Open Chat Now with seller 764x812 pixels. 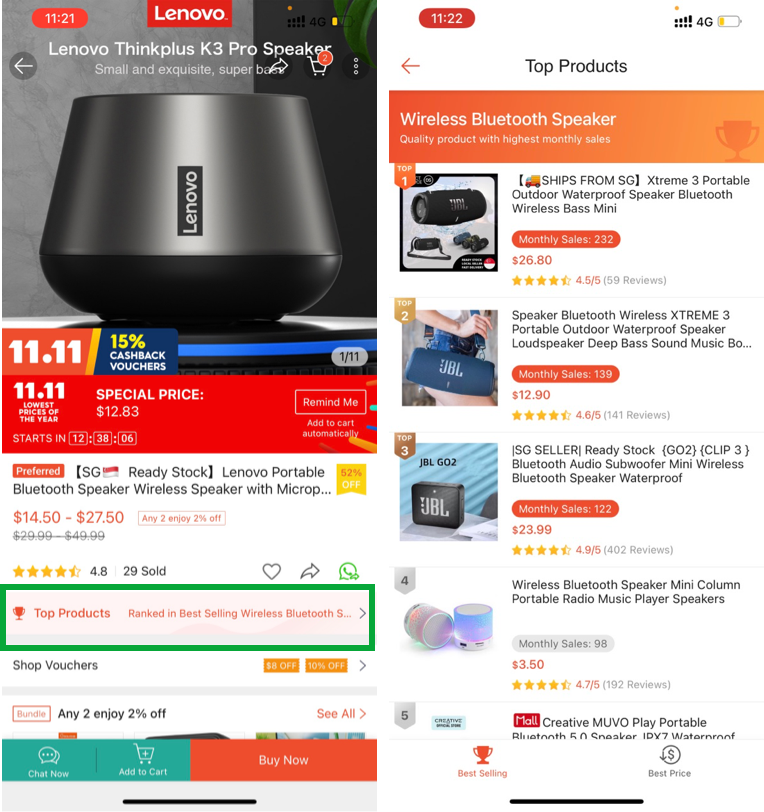coord(49,761)
